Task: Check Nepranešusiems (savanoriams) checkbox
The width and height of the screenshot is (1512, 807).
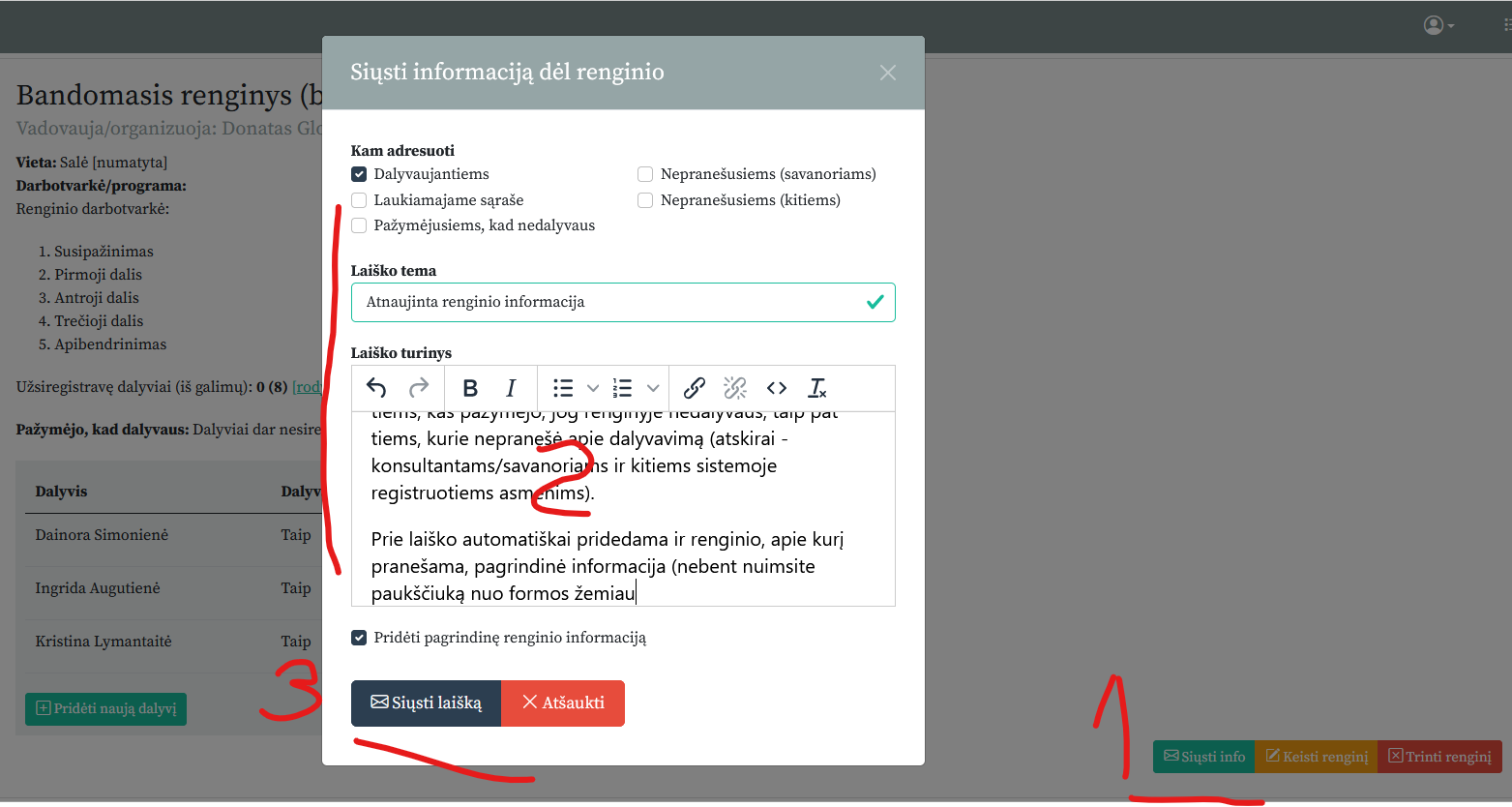Action: tap(645, 174)
